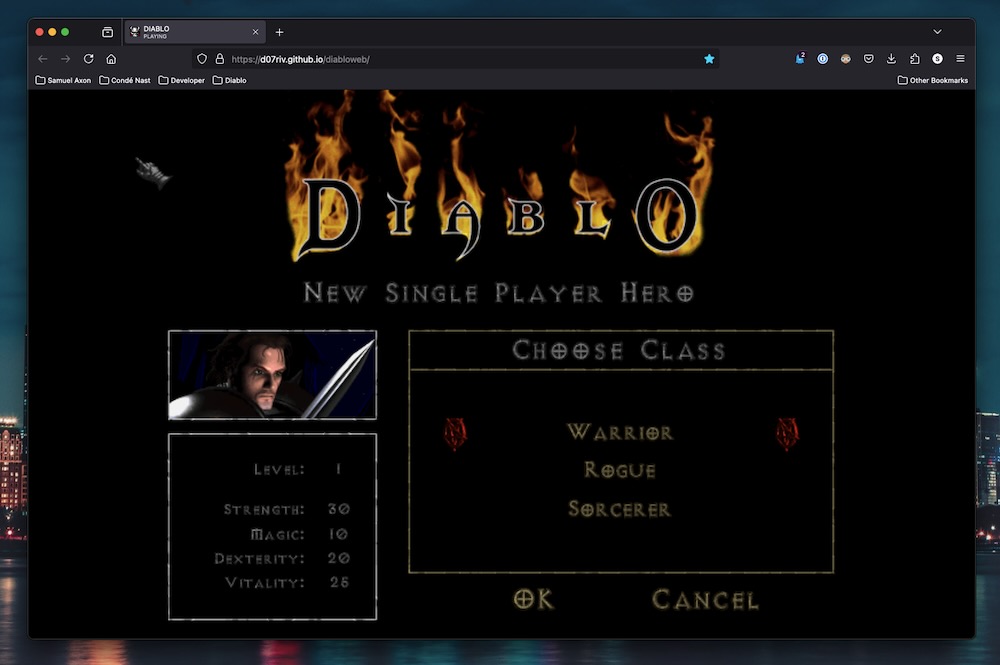Click the tab overview icon near traffic lights
This screenshot has width=1000, height=665.
(x=107, y=31)
